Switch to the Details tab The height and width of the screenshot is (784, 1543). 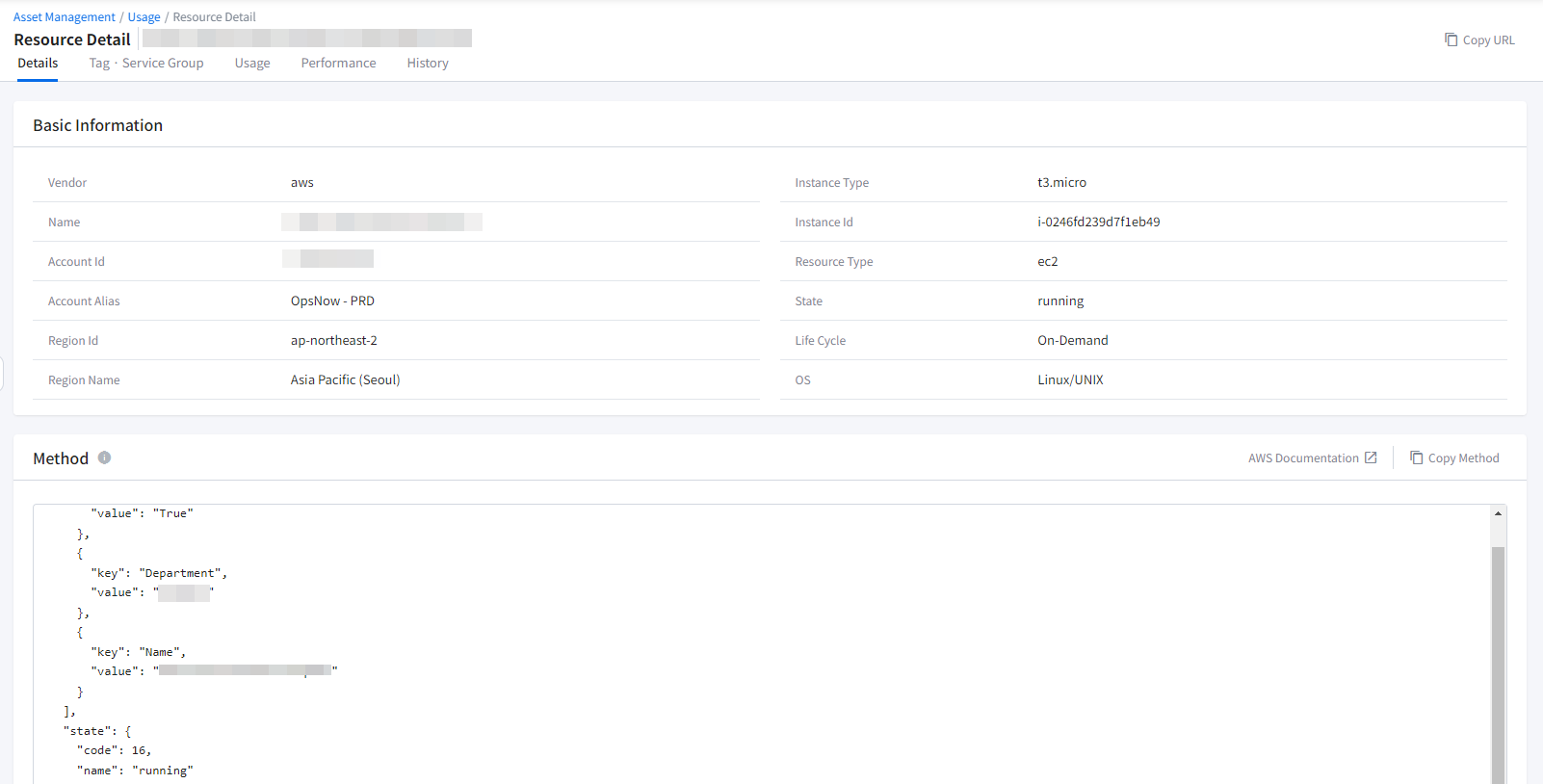click(x=38, y=64)
